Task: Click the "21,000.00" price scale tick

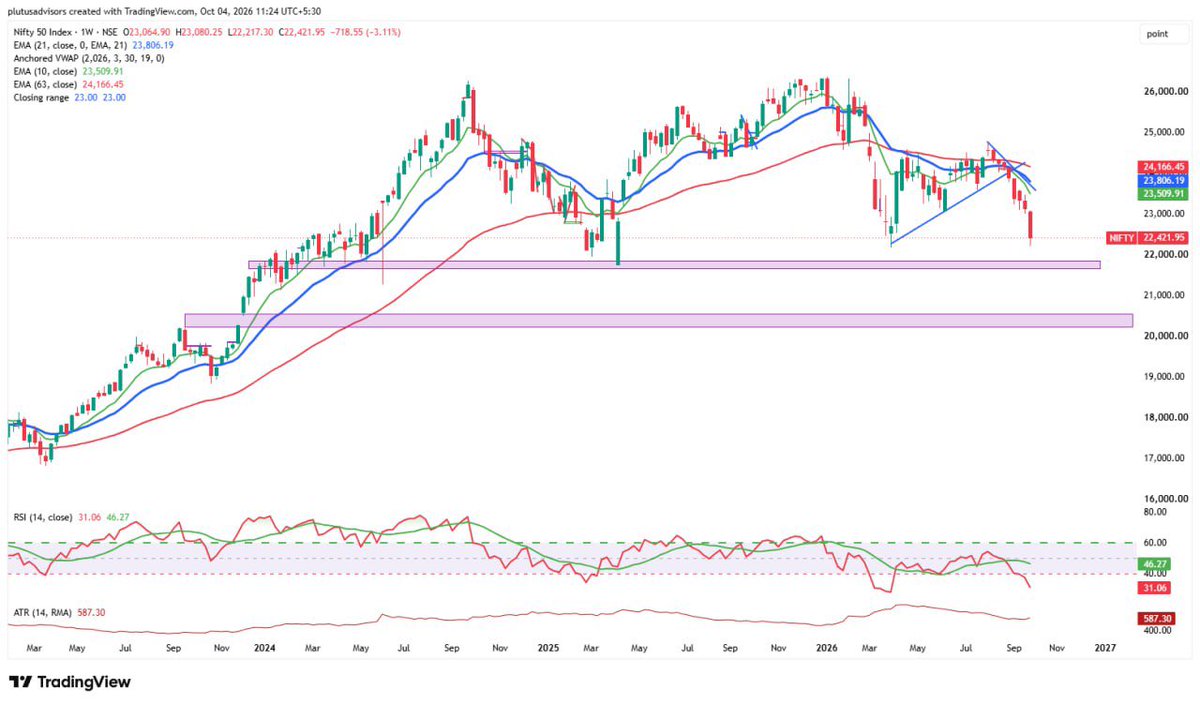Action: click(1163, 295)
